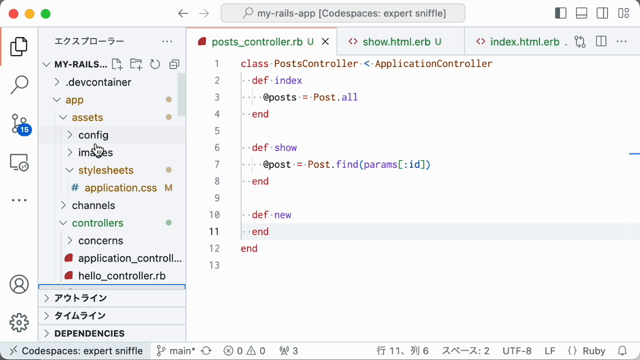Expand the アウトライン section
This screenshot has width=640, height=360.
pyautogui.click(x=112, y=298)
